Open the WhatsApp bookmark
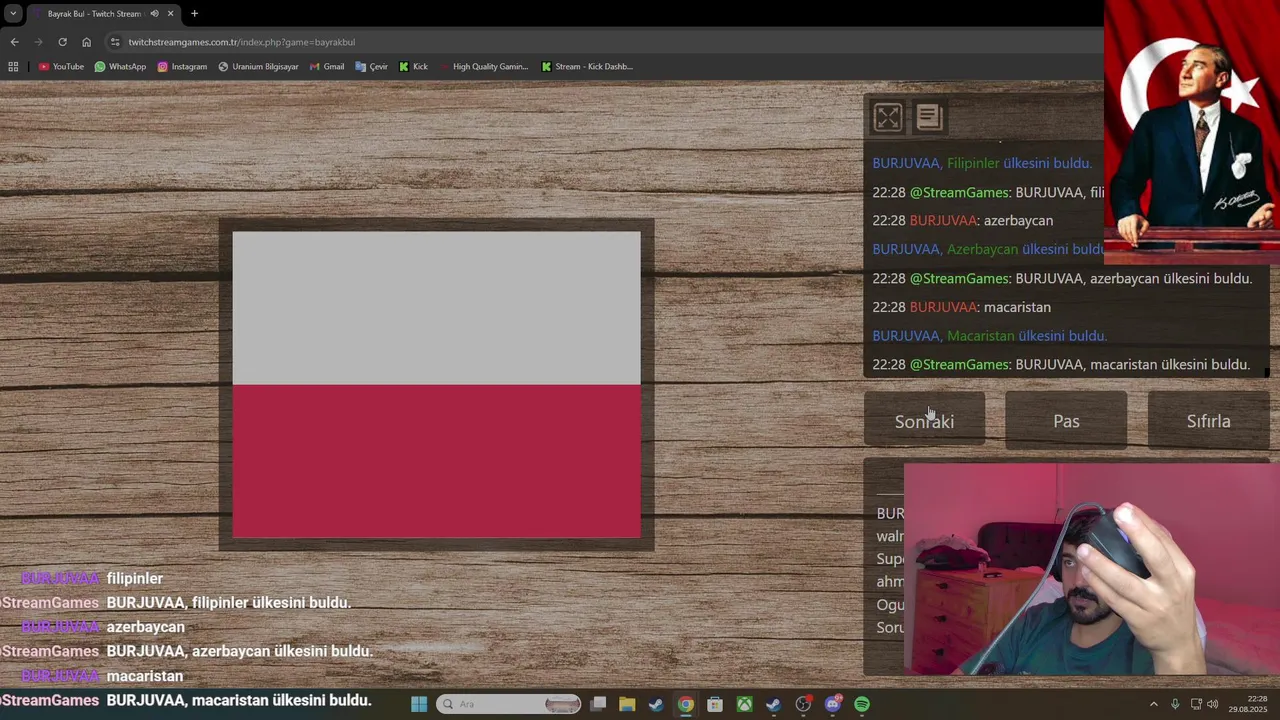The width and height of the screenshot is (1280, 720). click(120, 67)
